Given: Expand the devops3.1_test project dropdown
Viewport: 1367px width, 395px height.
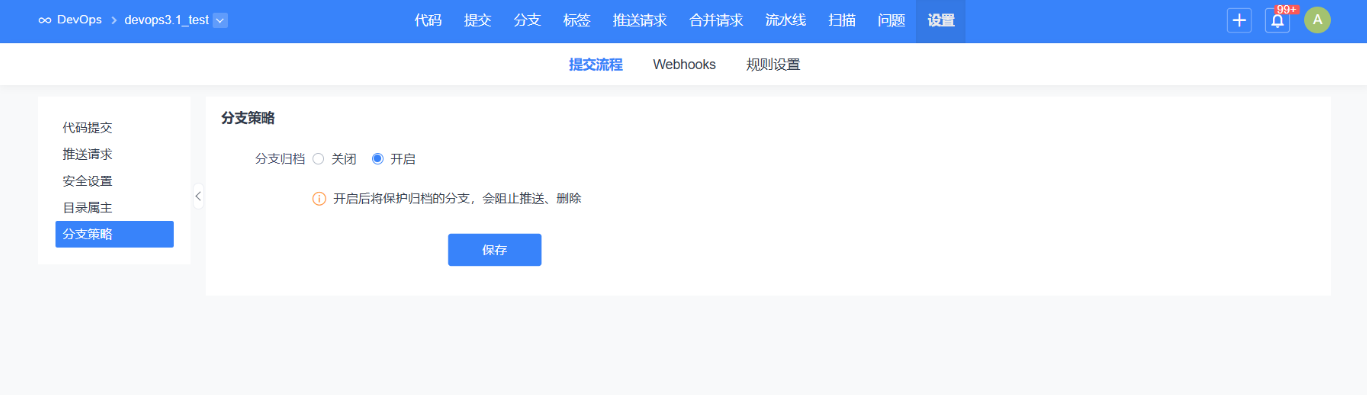Looking at the screenshot, I should pyautogui.click(x=221, y=20).
